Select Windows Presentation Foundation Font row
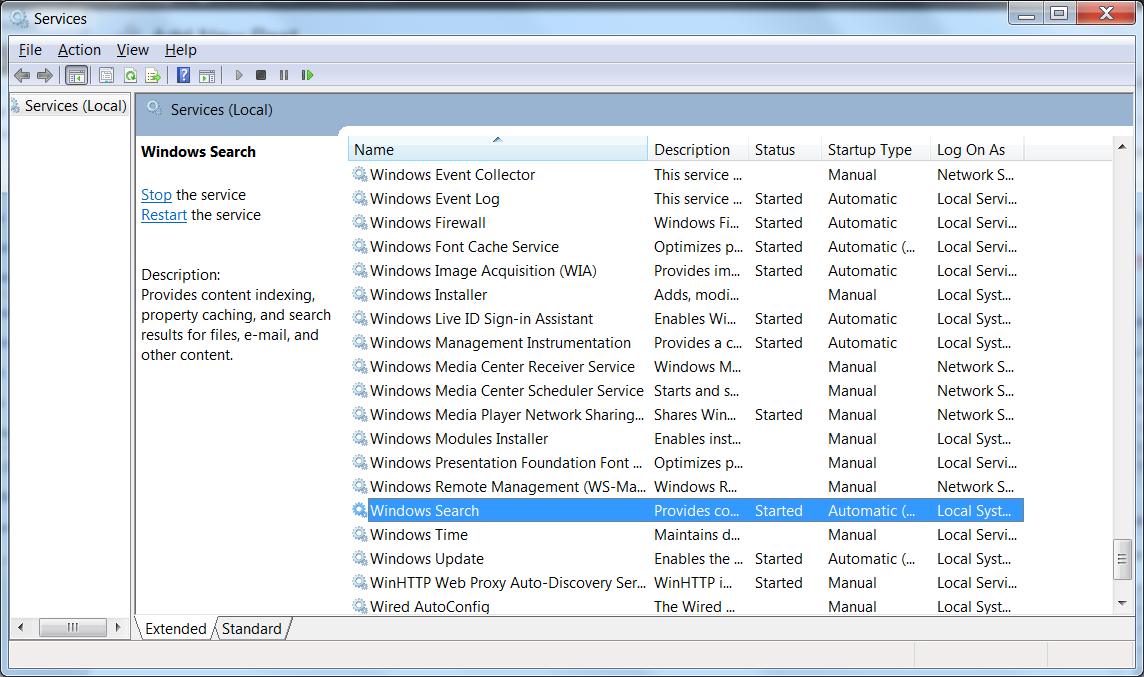This screenshot has height=677, width=1144. click(x=686, y=463)
